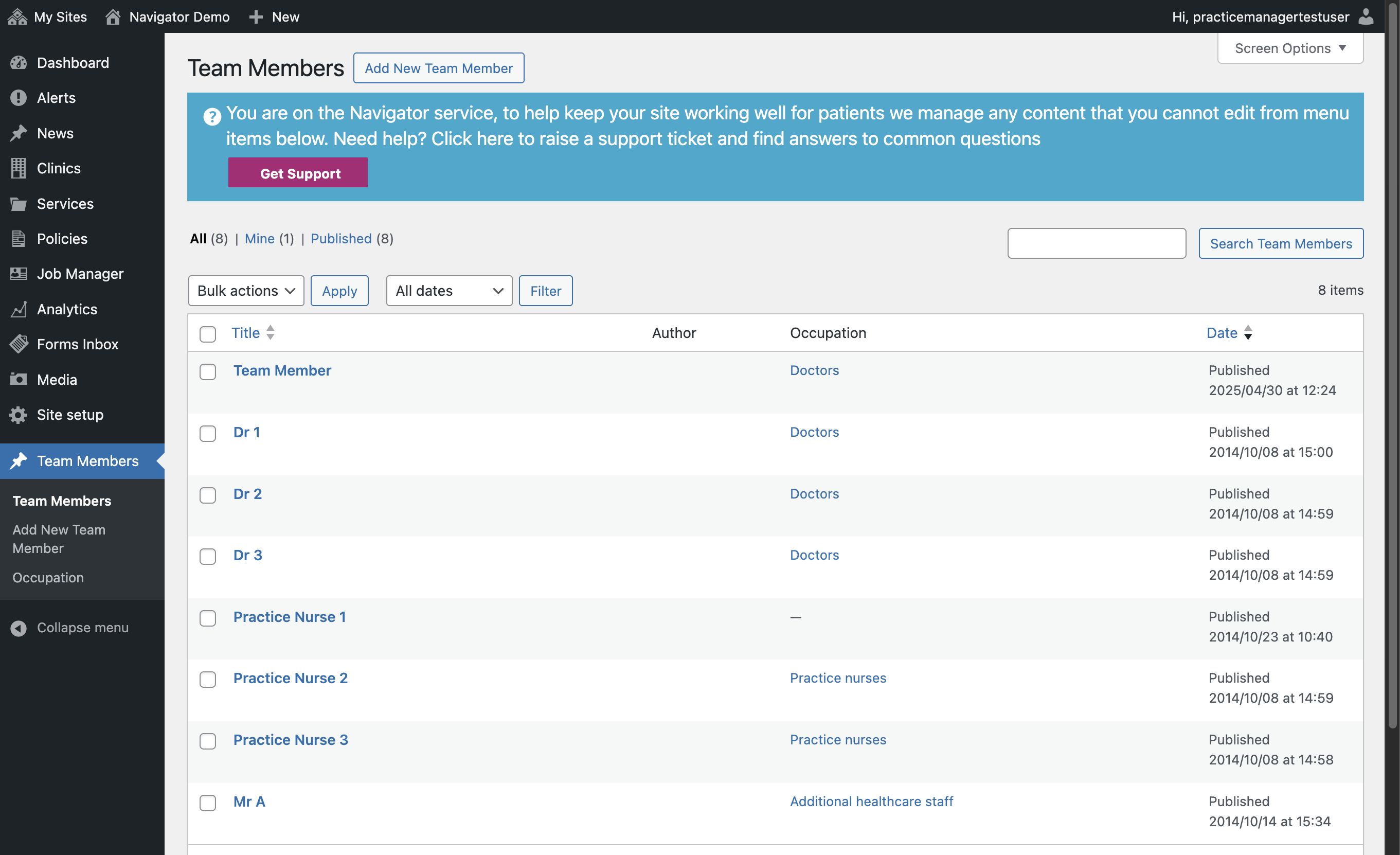Click the Filter button
Viewport: 1400px width, 855px height.
546,291
